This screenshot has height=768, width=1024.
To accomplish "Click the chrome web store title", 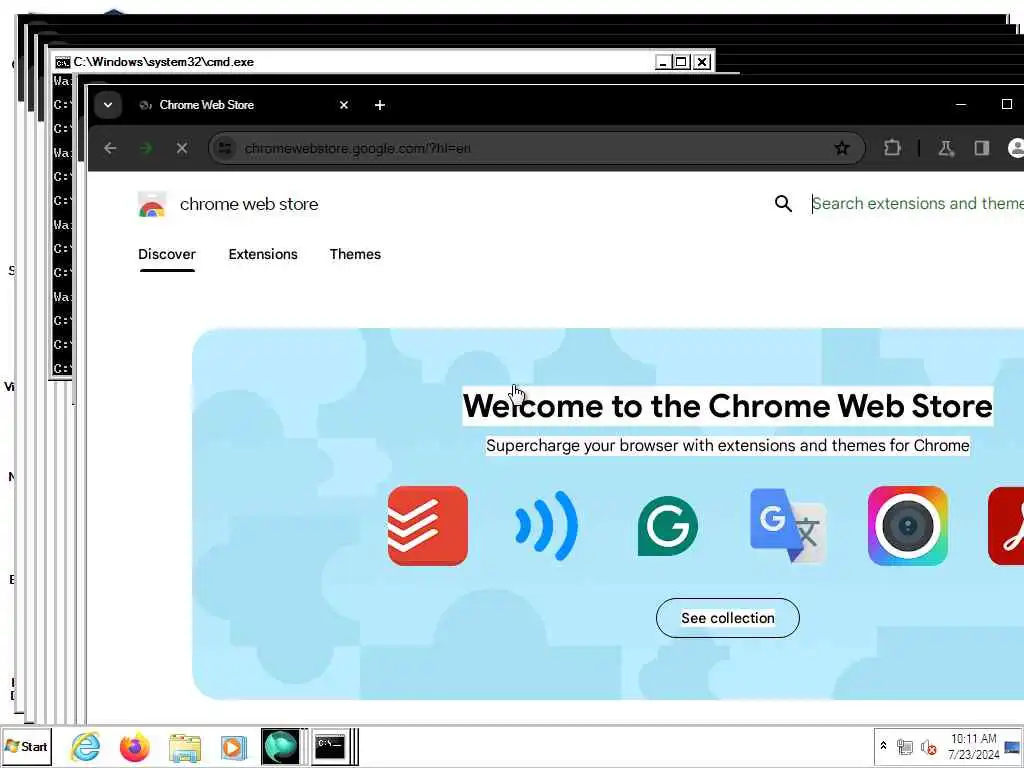I will coord(249,204).
